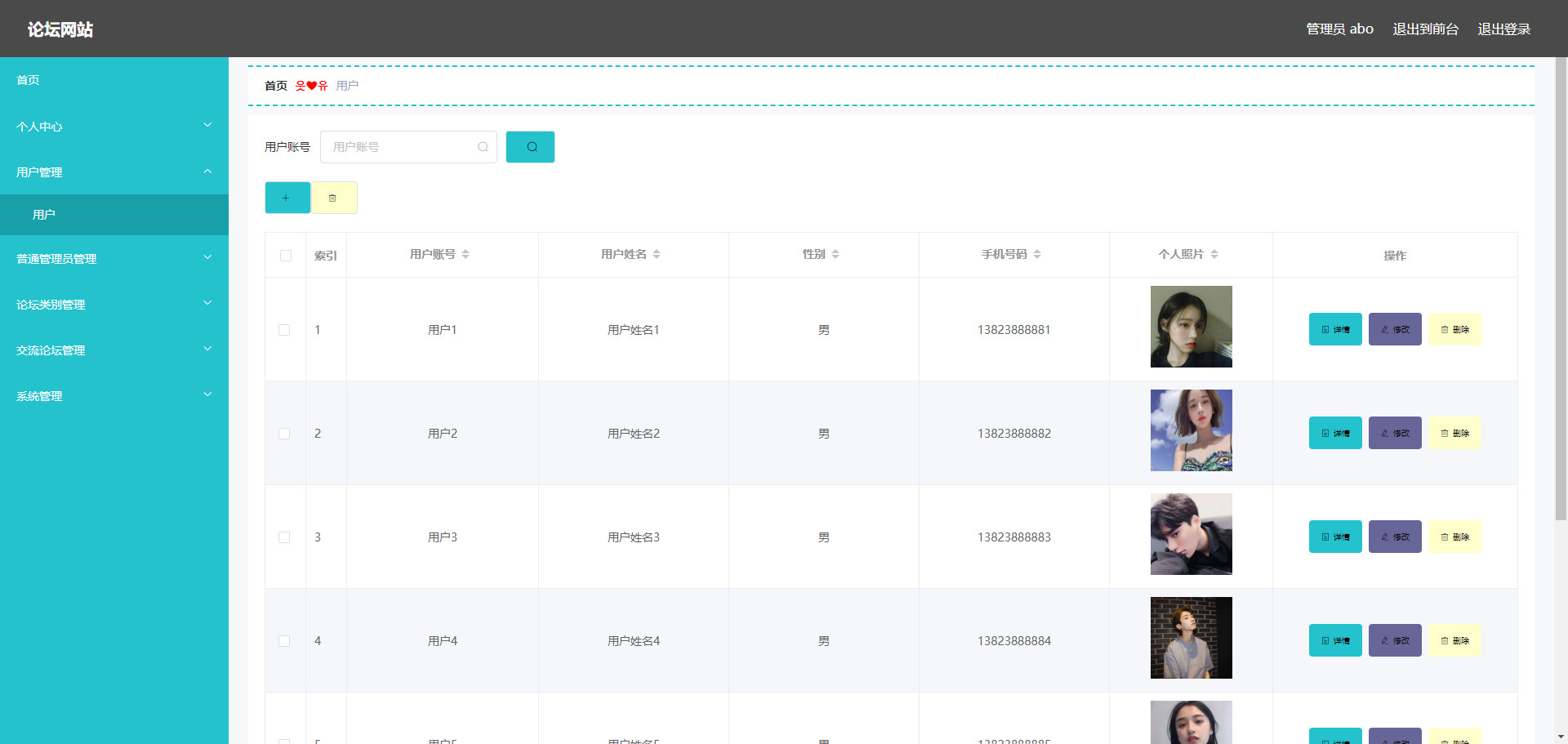The image size is (1568, 744).
Task: Sort by 性别 column arrows
Action: (x=835, y=254)
